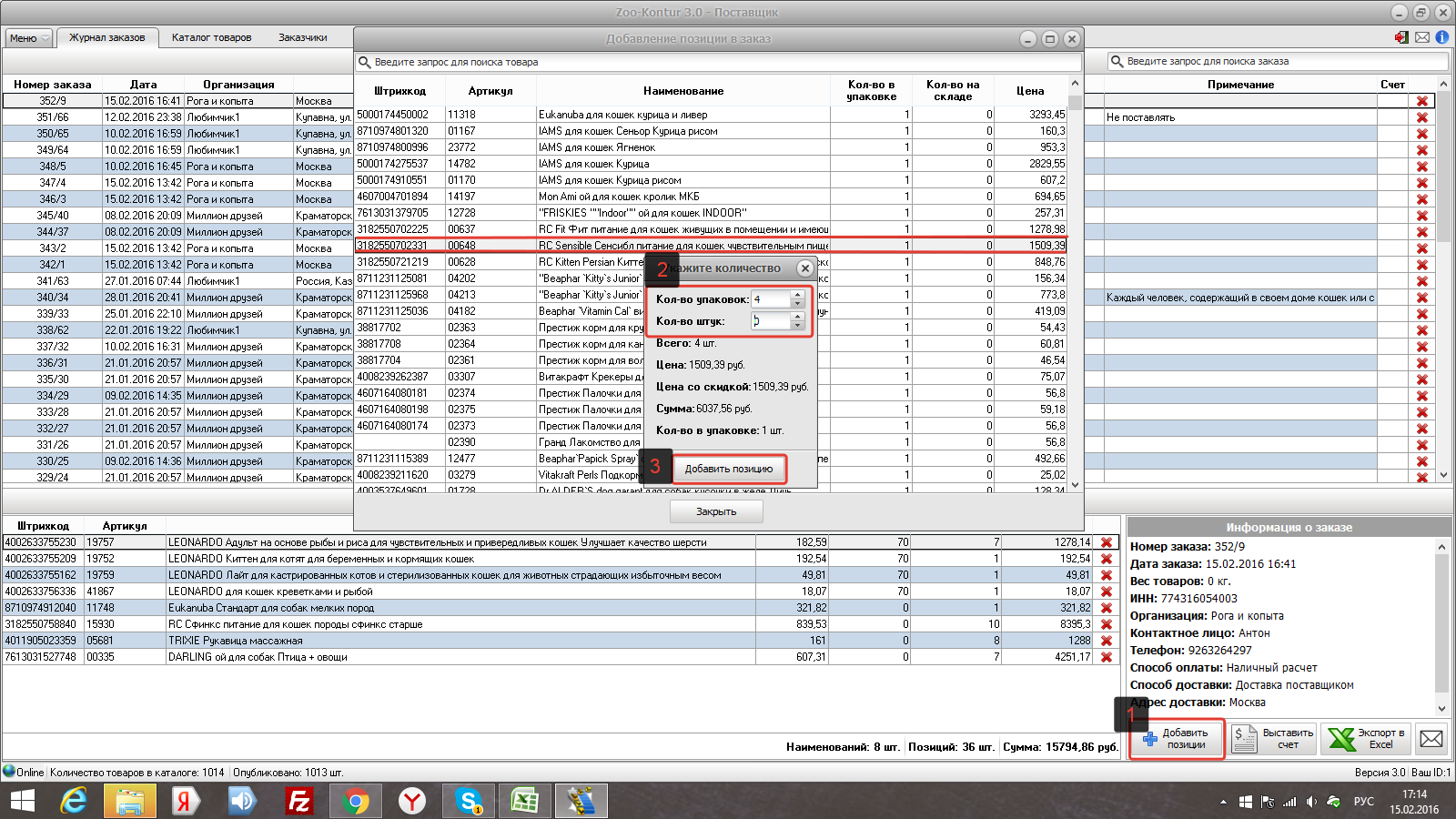Open the Меню dropdown
Screen dimensions: 1456x819
[x=28, y=38]
